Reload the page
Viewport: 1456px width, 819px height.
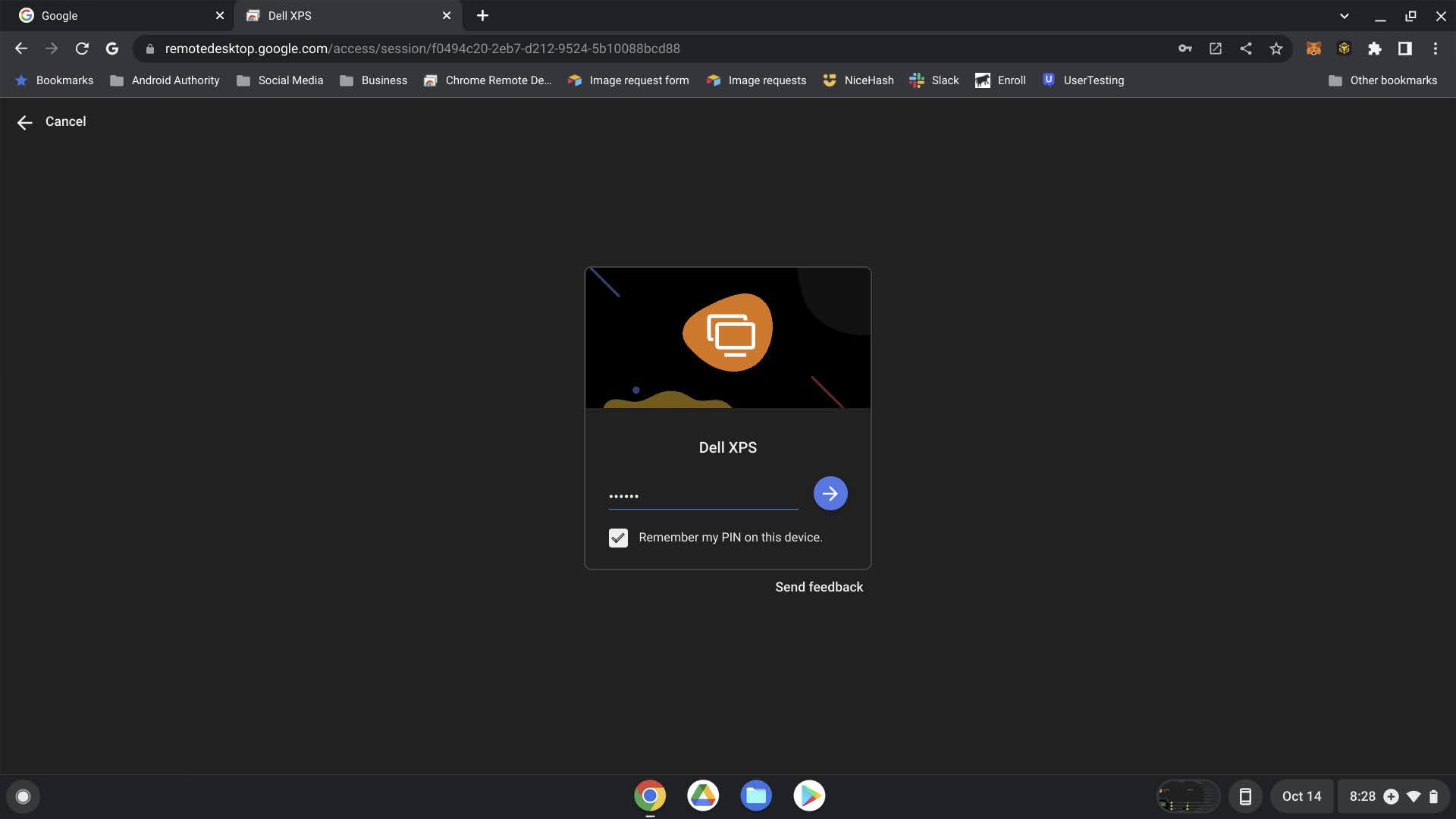click(82, 49)
